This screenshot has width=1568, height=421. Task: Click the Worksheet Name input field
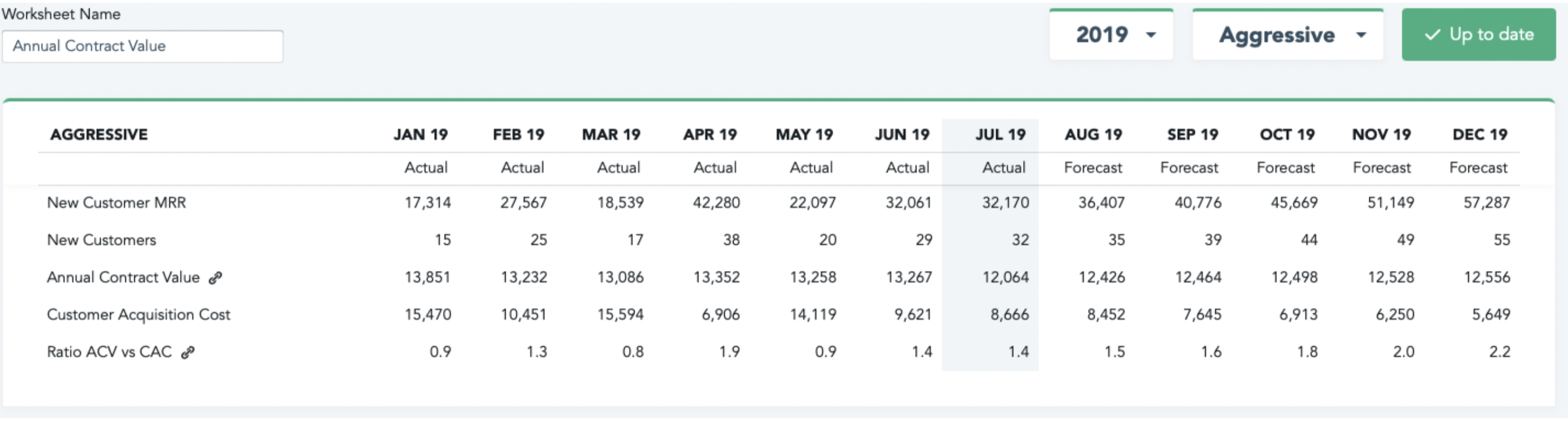[142, 46]
